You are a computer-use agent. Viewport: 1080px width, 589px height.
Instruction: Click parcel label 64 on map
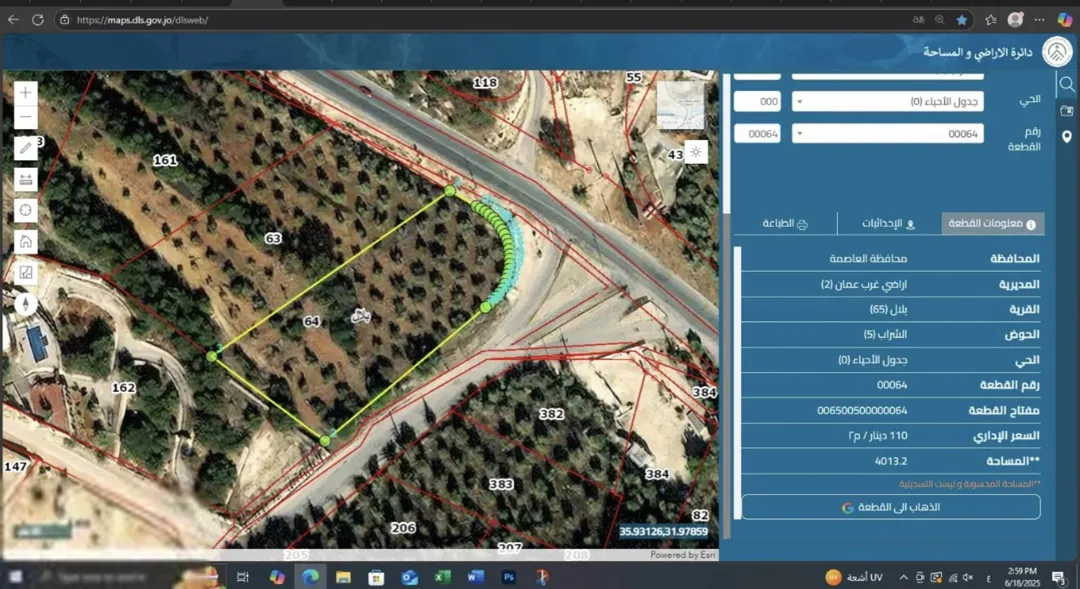point(311,322)
